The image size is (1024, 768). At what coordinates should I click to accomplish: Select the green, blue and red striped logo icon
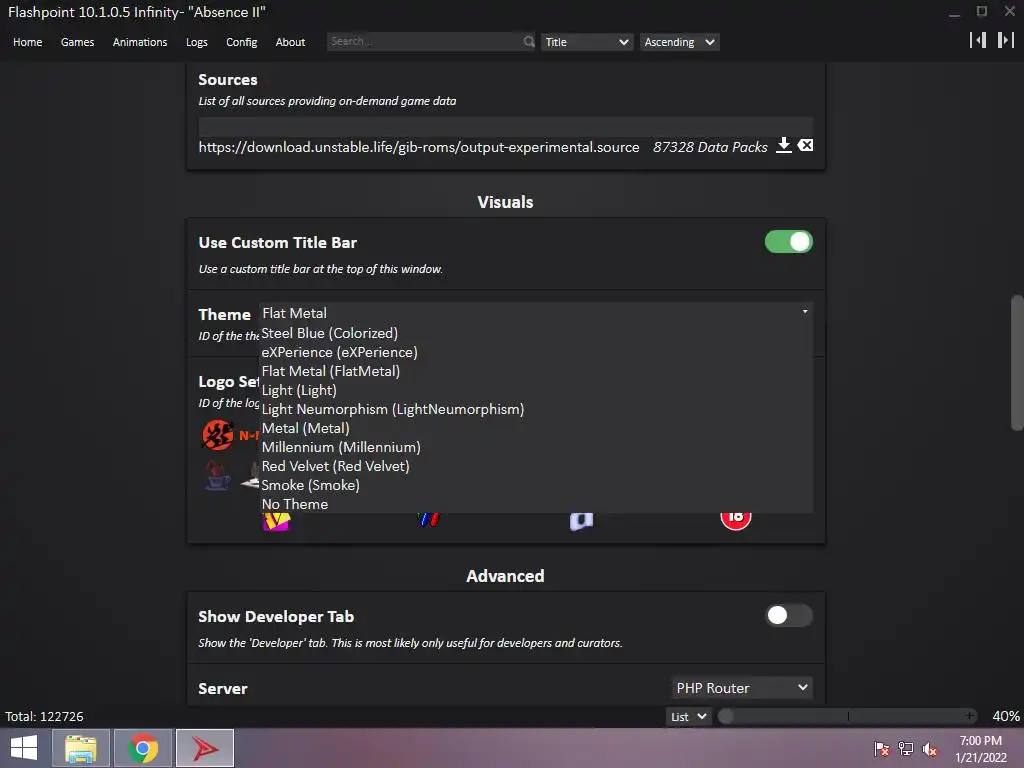point(428,520)
